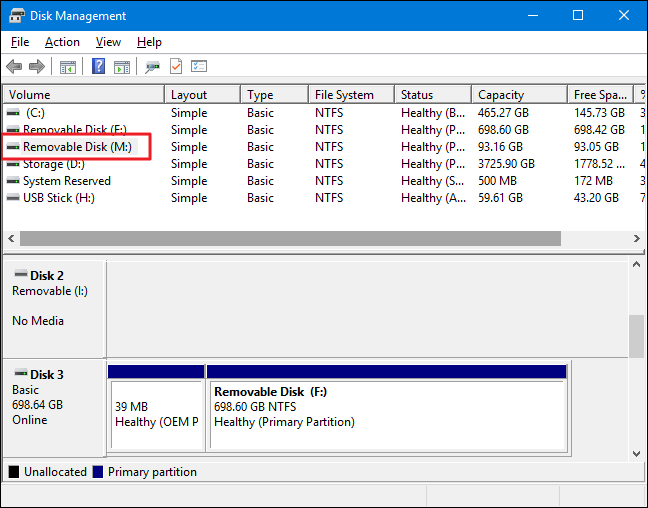The image size is (648, 508).
Task: Select Removable Disk (M:) in volume list
Action: pyautogui.click(x=76, y=147)
